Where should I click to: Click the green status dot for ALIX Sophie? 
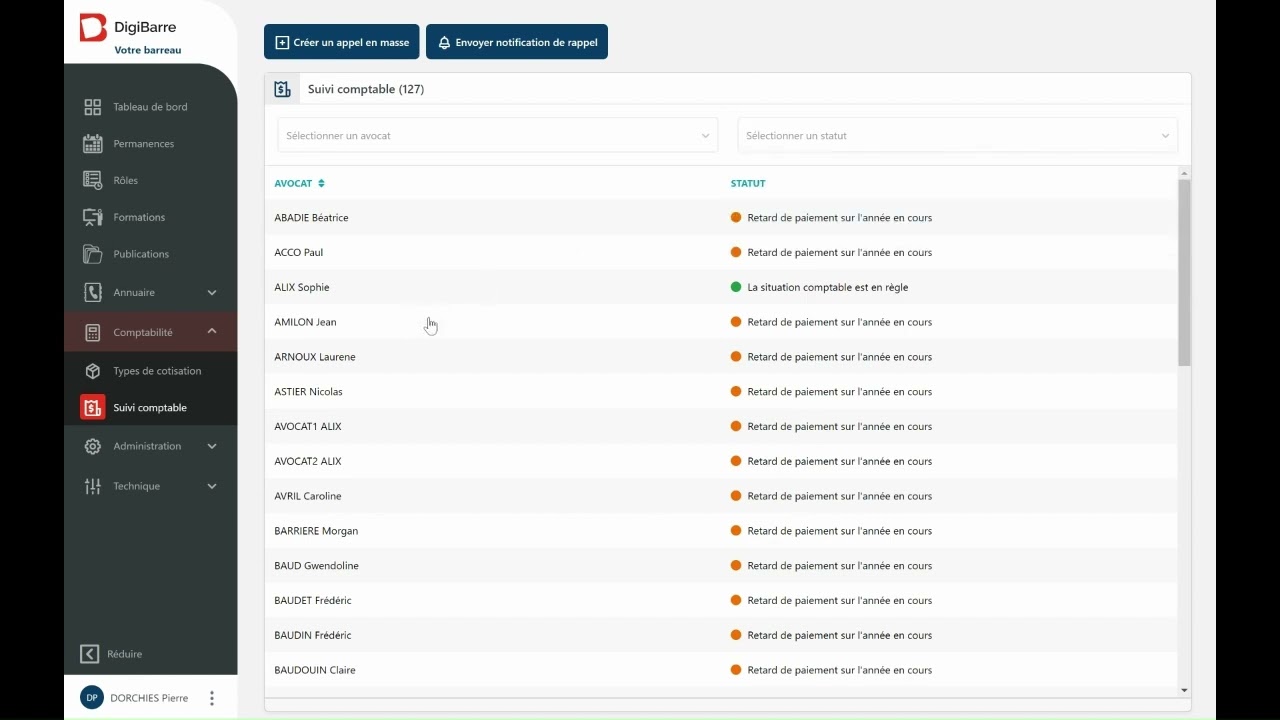point(736,288)
